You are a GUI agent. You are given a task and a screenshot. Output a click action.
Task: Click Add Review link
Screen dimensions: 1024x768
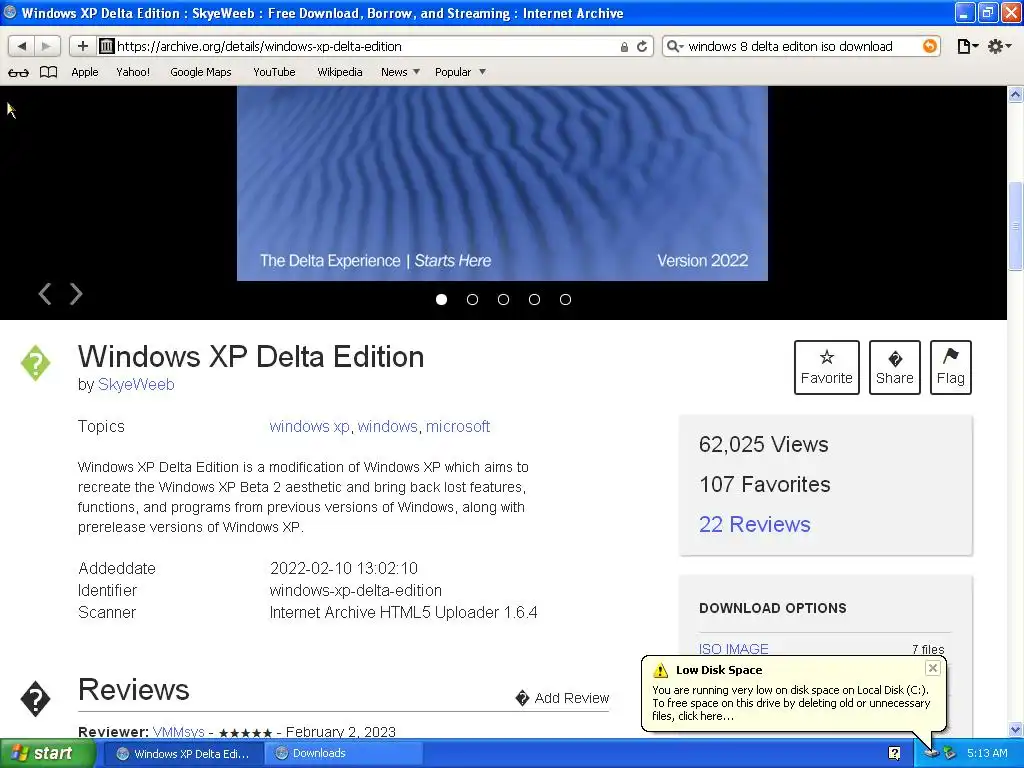(x=562, y=698)
